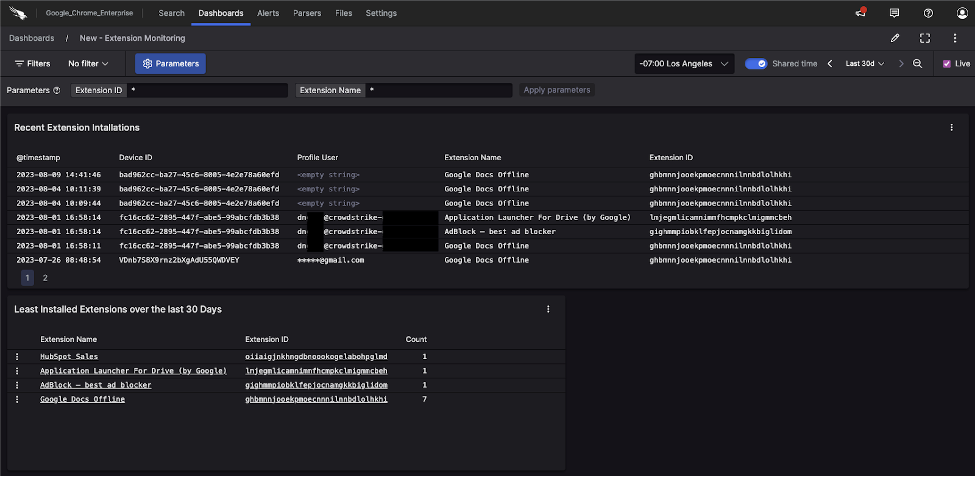Open AdBlock — best ad blocker link in lower table

point(95,385)
